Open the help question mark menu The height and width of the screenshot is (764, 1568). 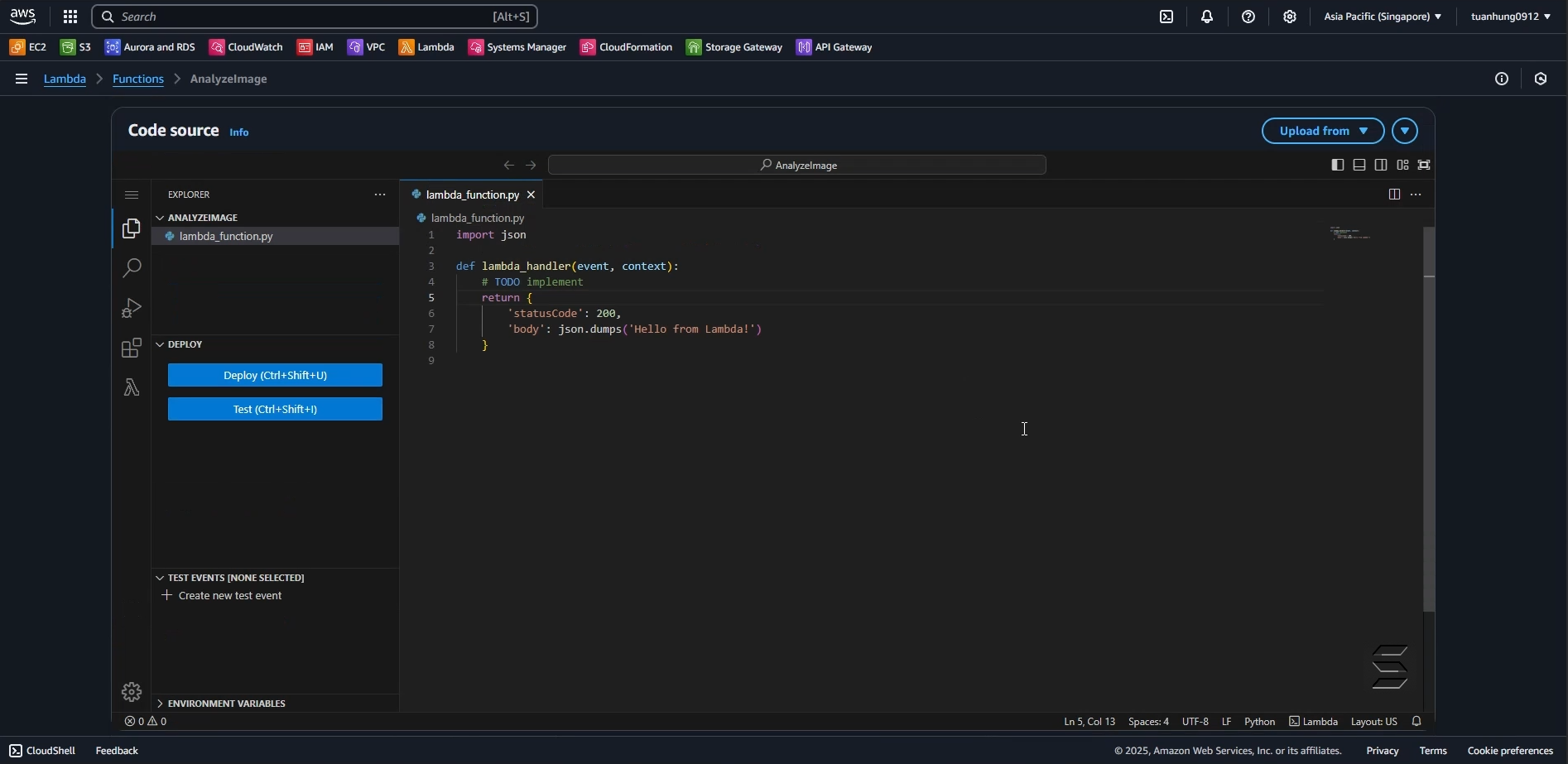pos(1248,17)
